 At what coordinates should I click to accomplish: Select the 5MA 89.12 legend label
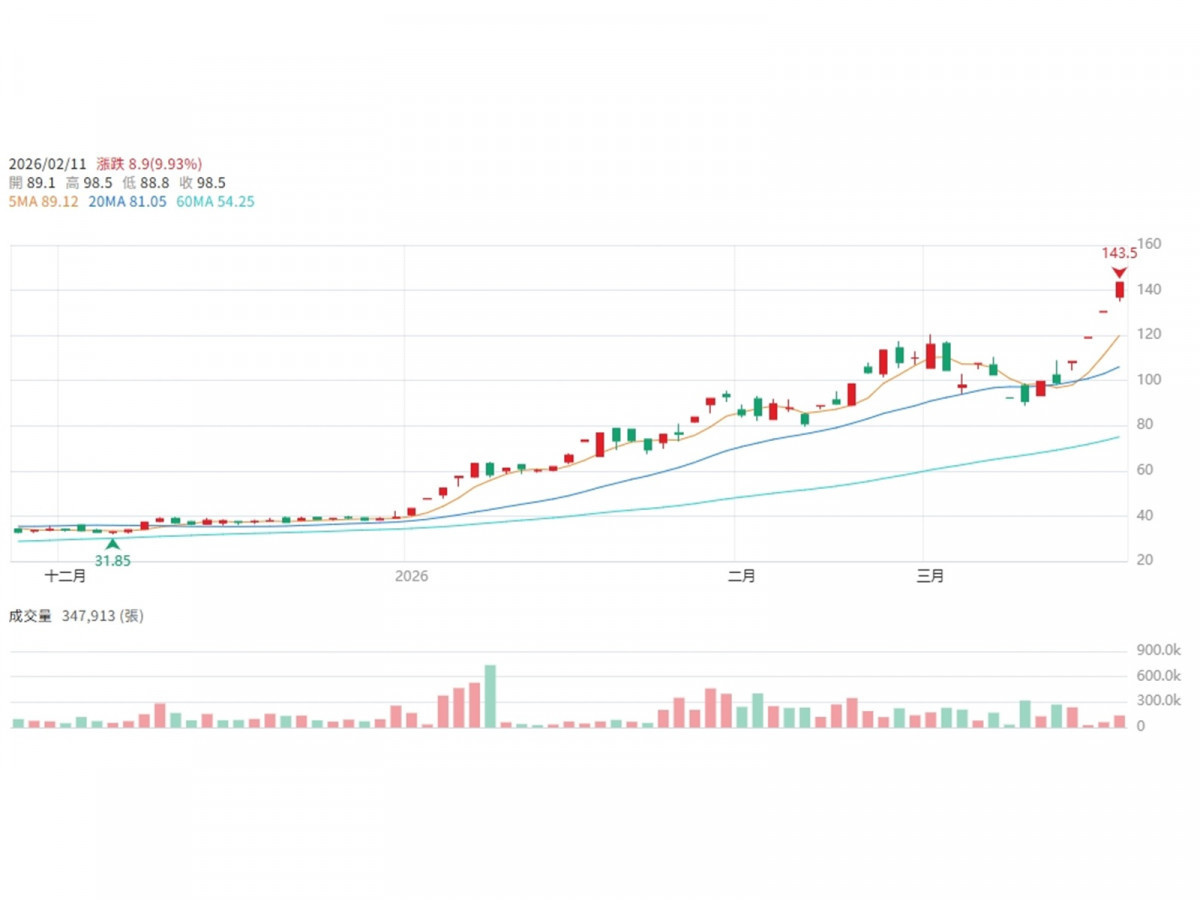pos(43,201)
